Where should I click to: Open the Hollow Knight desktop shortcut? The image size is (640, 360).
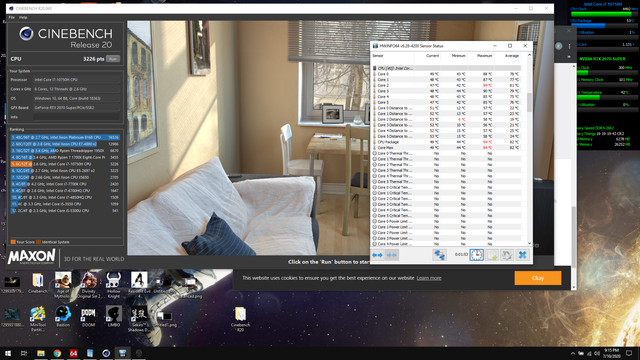pos(113,284)
